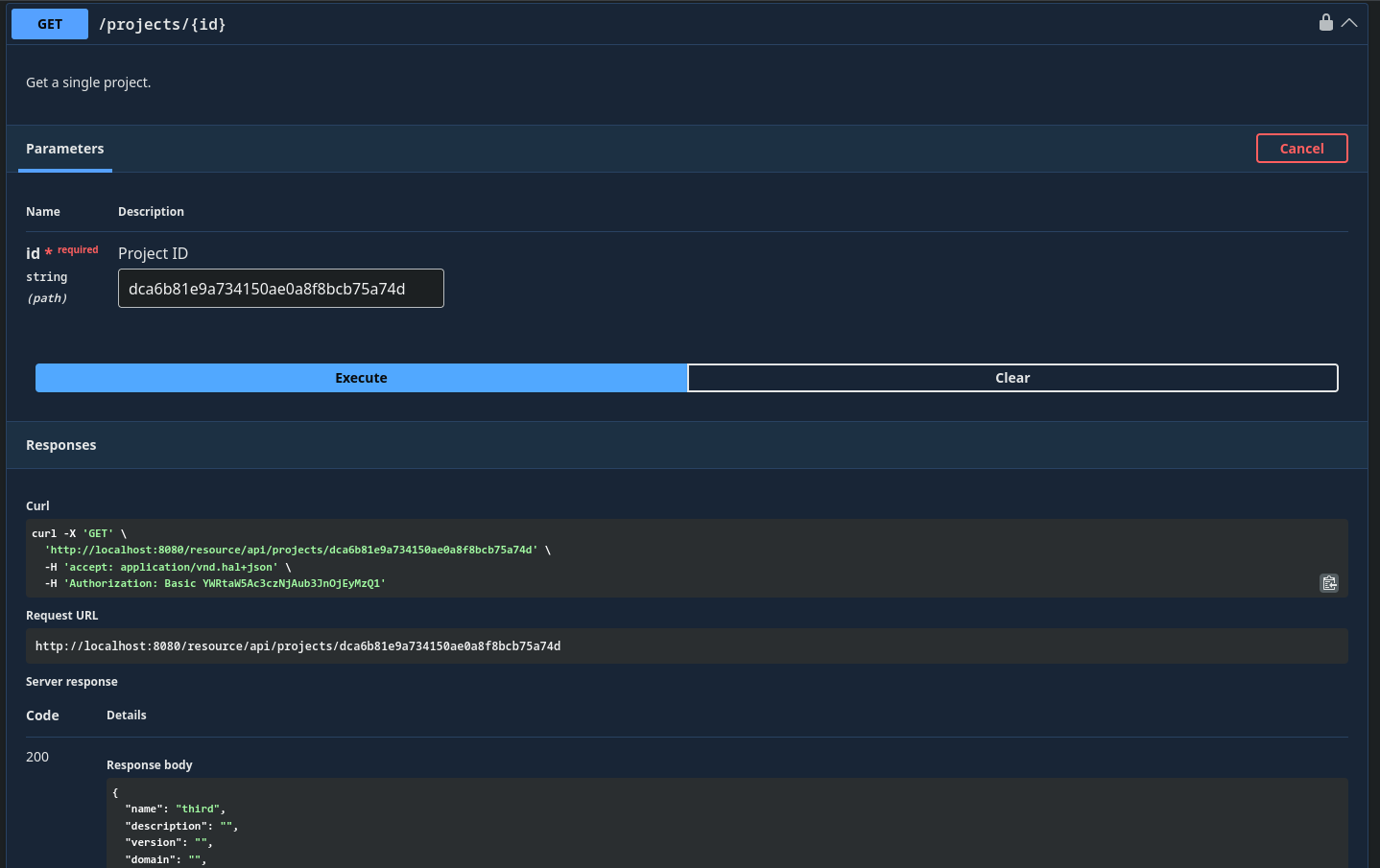The width and height of the screenshot is (1380, 868).
Task: Click the Responses section header
Action: point(61,445)
